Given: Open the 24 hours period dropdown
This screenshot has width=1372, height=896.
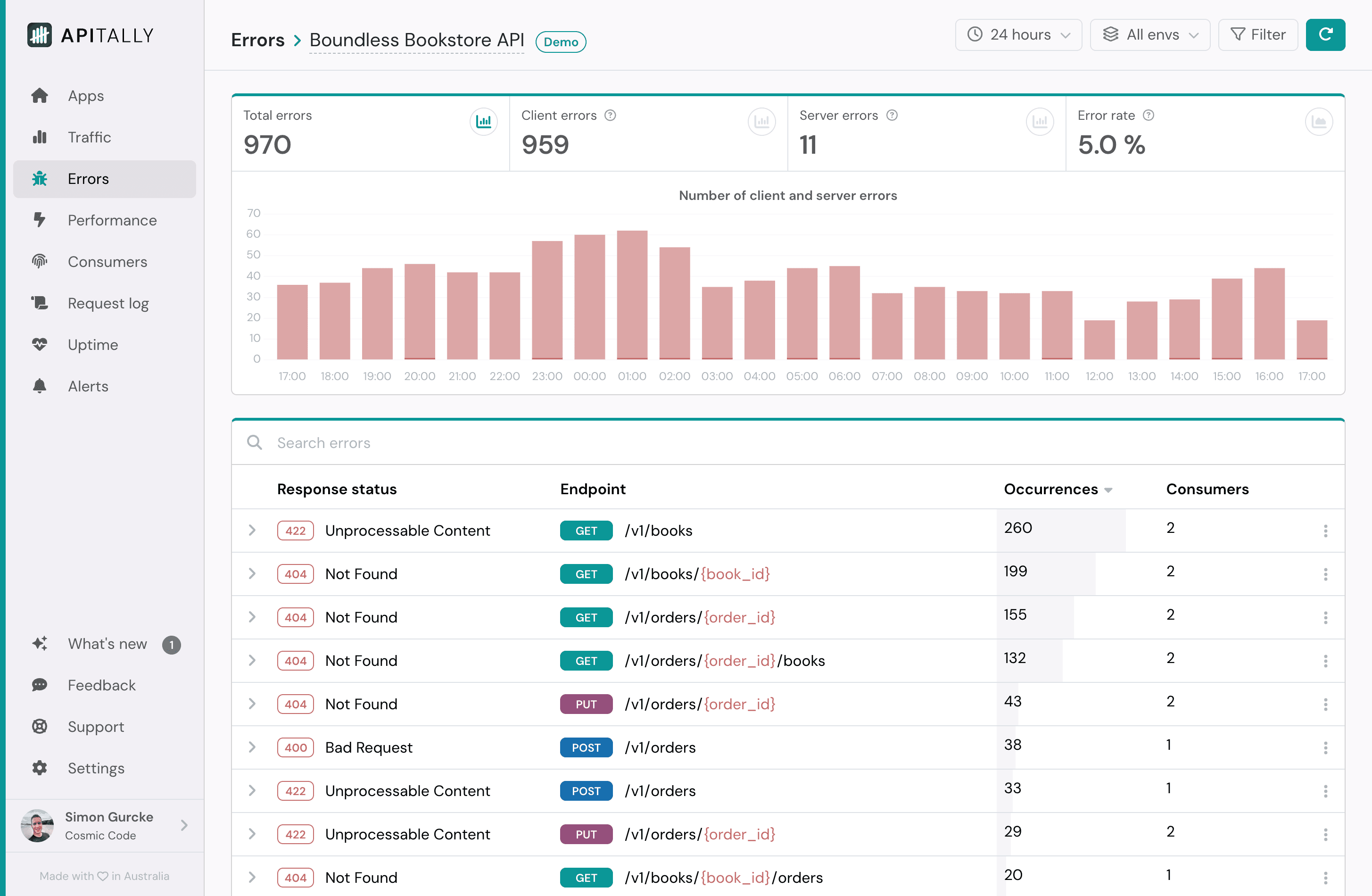Looking at the screenshot, I should (1018, 34).
